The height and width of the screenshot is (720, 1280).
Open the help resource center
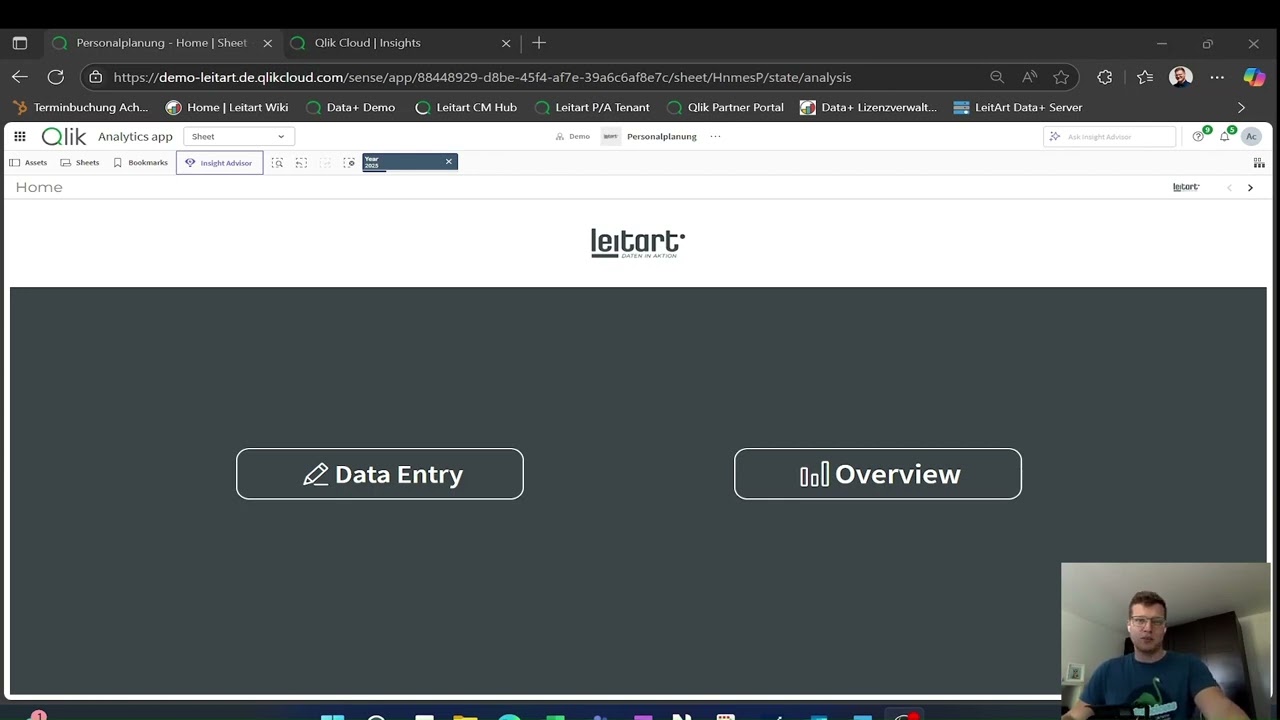coord(1198,137)
